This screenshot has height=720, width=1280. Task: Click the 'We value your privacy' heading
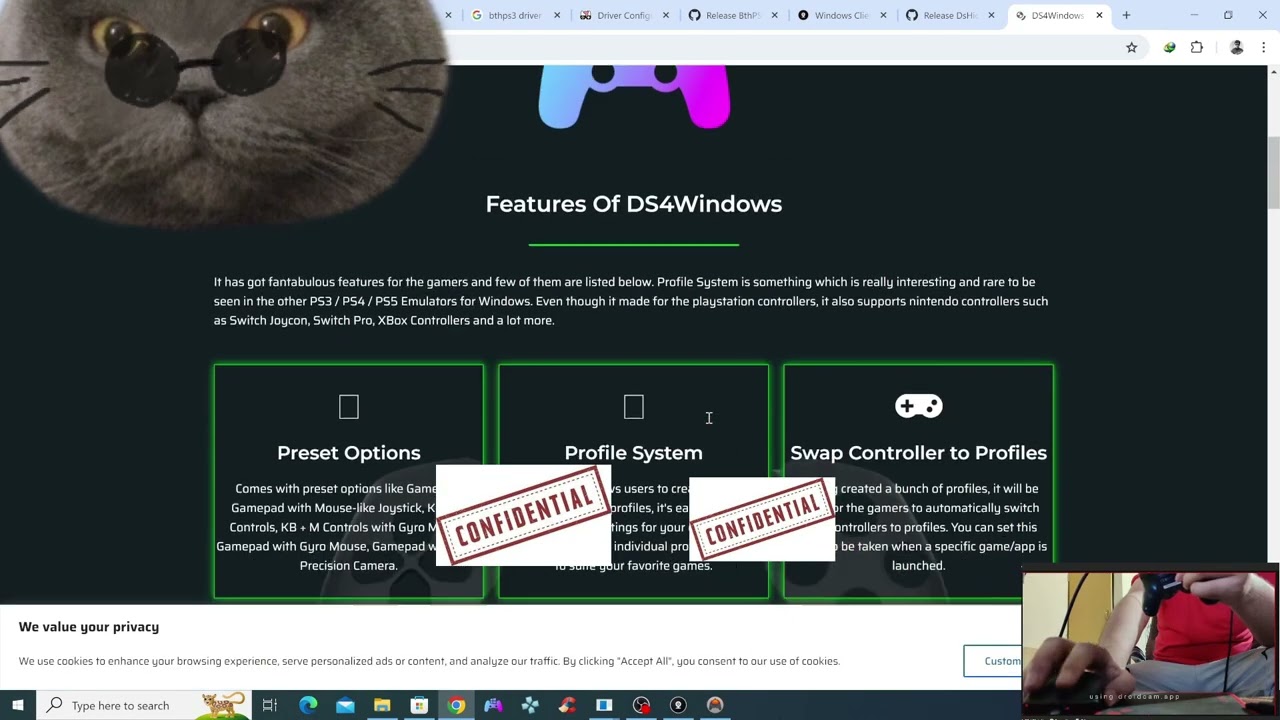coord(88,627)
